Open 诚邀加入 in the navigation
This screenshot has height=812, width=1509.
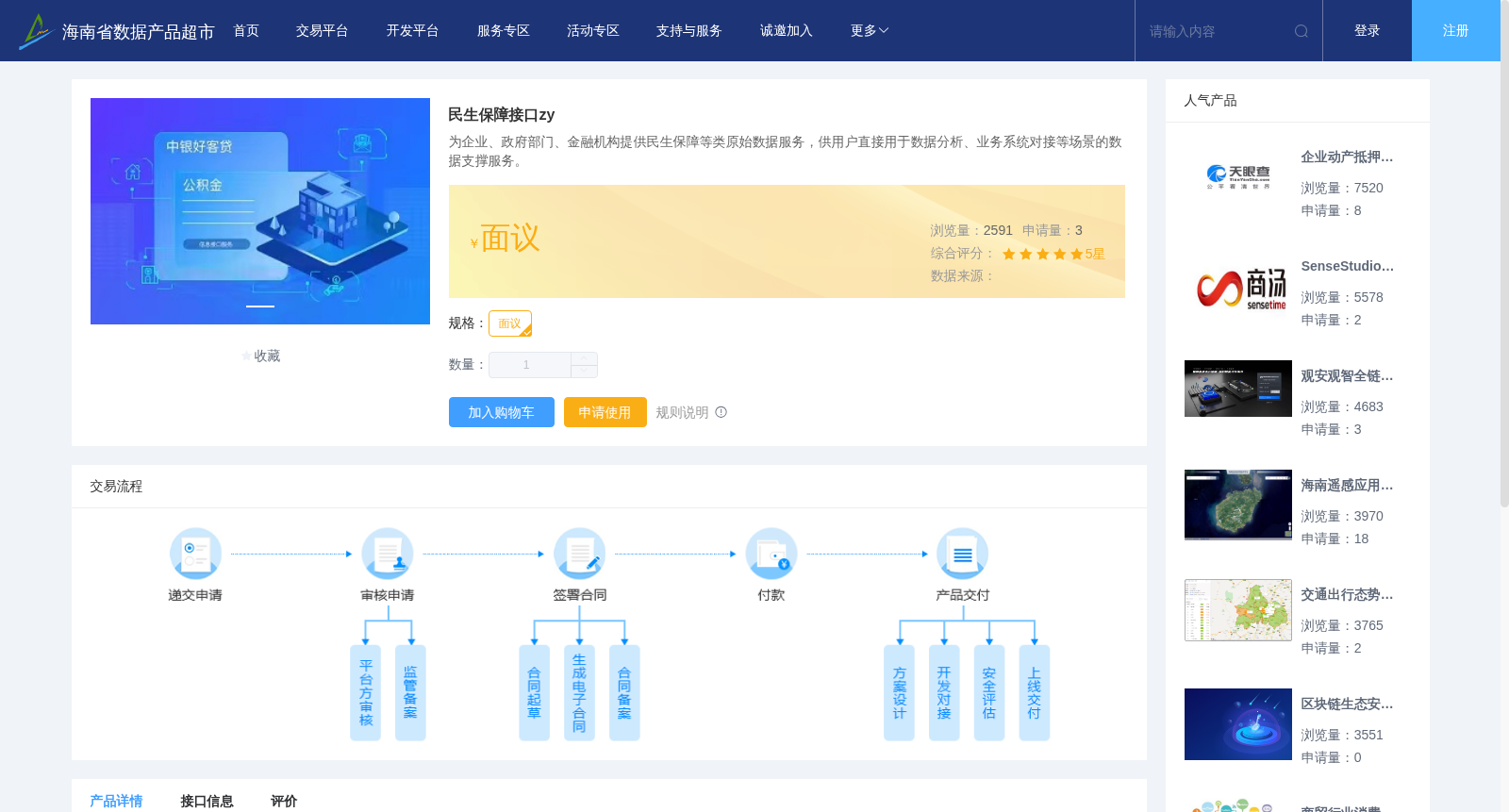tap(787, 31)
